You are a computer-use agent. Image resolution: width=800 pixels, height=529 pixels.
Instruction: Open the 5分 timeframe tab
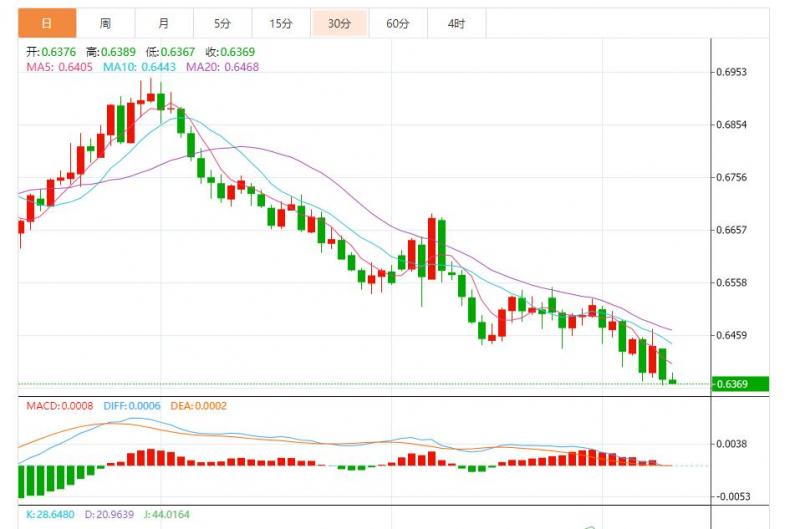[222, 23]
